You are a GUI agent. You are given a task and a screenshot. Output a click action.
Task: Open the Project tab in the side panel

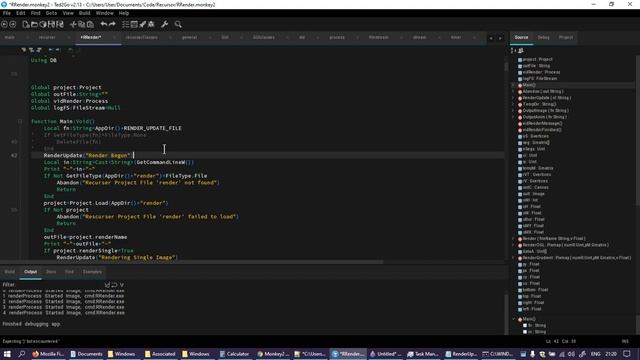point(566,38)
